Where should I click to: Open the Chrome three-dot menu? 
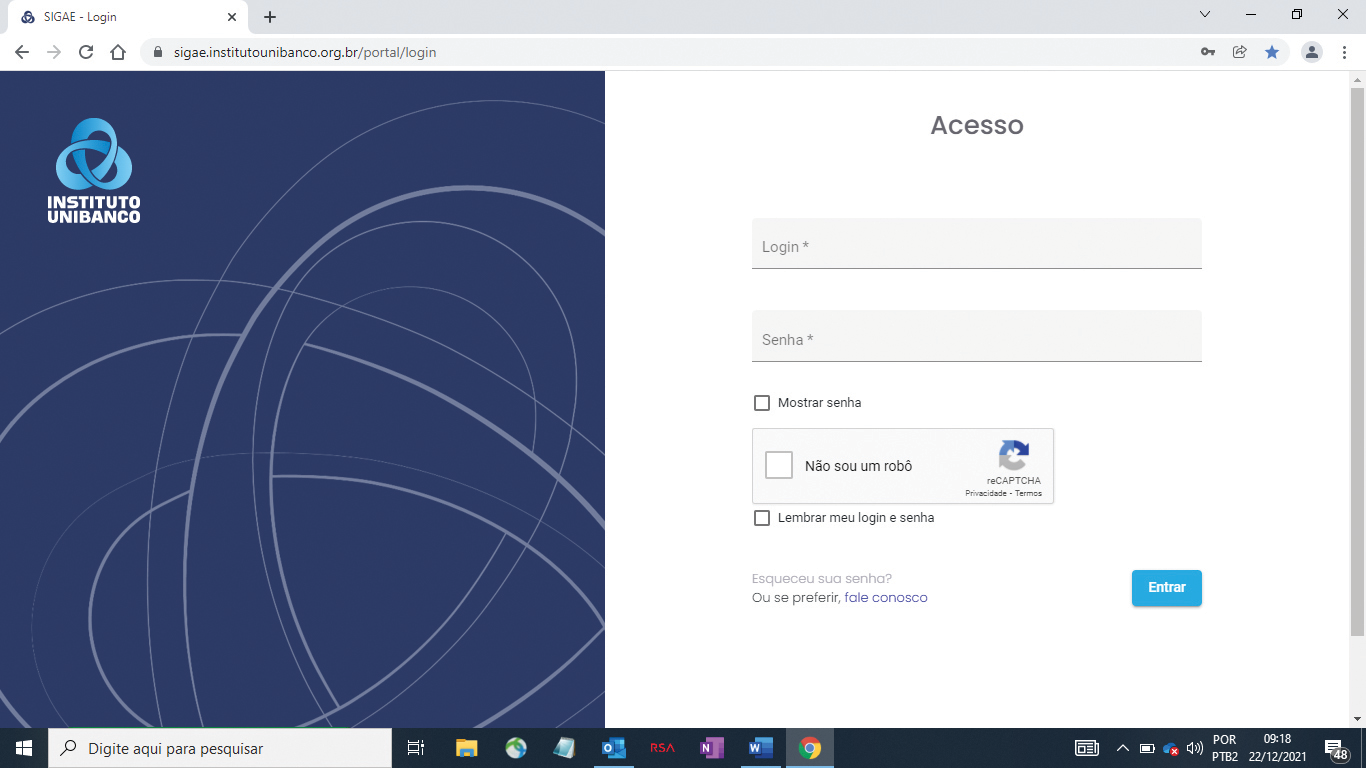[1343, 52]
